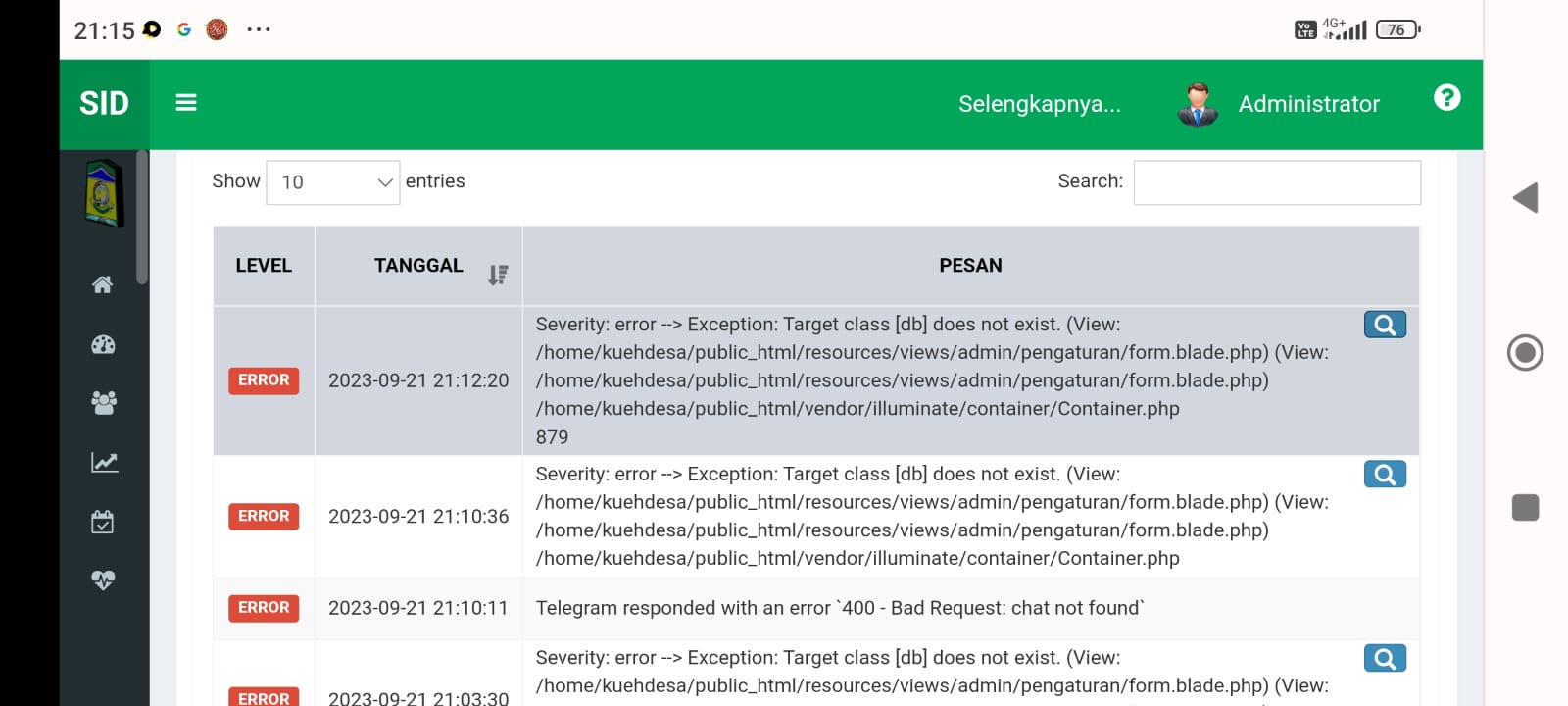Click the residents (group) sidebar icon
Viewport: 1568px width, 706px height.
(x=103, y=403)
